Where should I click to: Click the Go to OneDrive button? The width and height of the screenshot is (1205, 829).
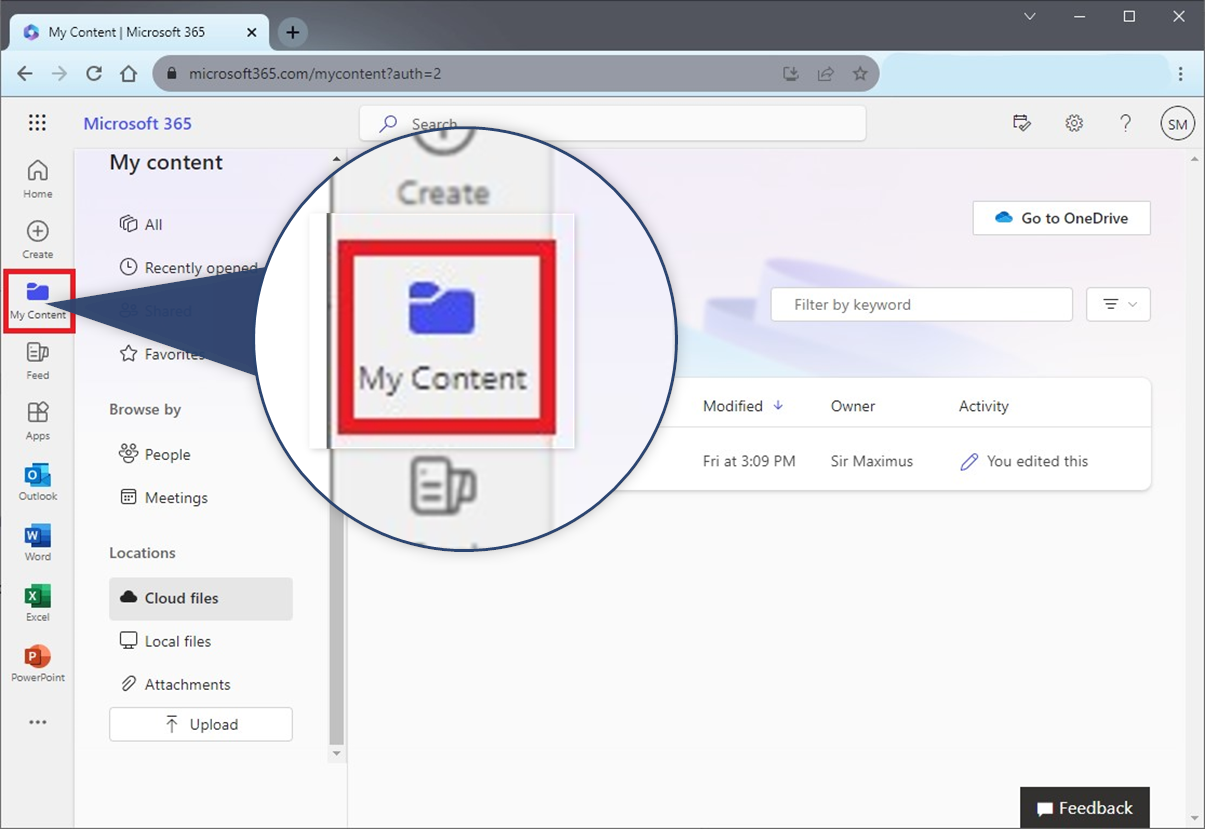point(1061,218)
